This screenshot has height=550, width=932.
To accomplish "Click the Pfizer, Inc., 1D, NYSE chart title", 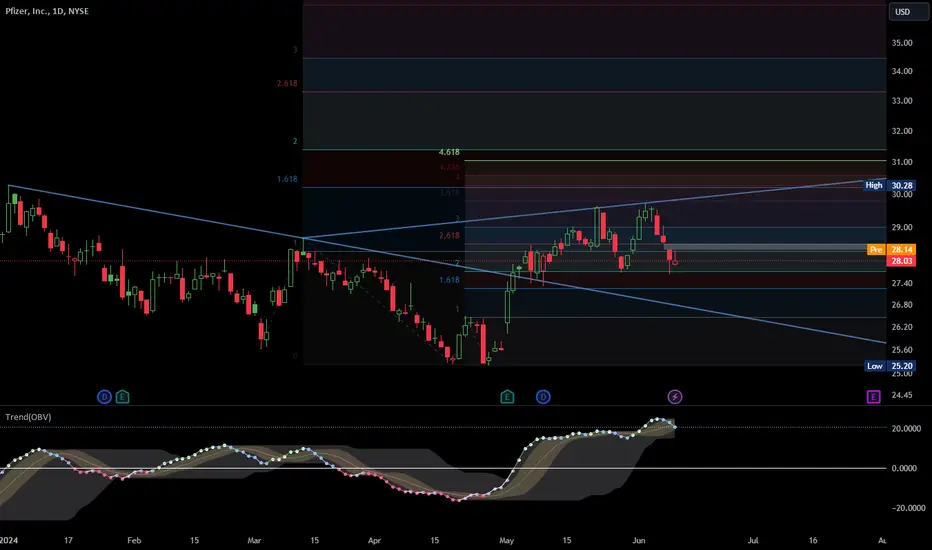I will click(x=47, y=11).
